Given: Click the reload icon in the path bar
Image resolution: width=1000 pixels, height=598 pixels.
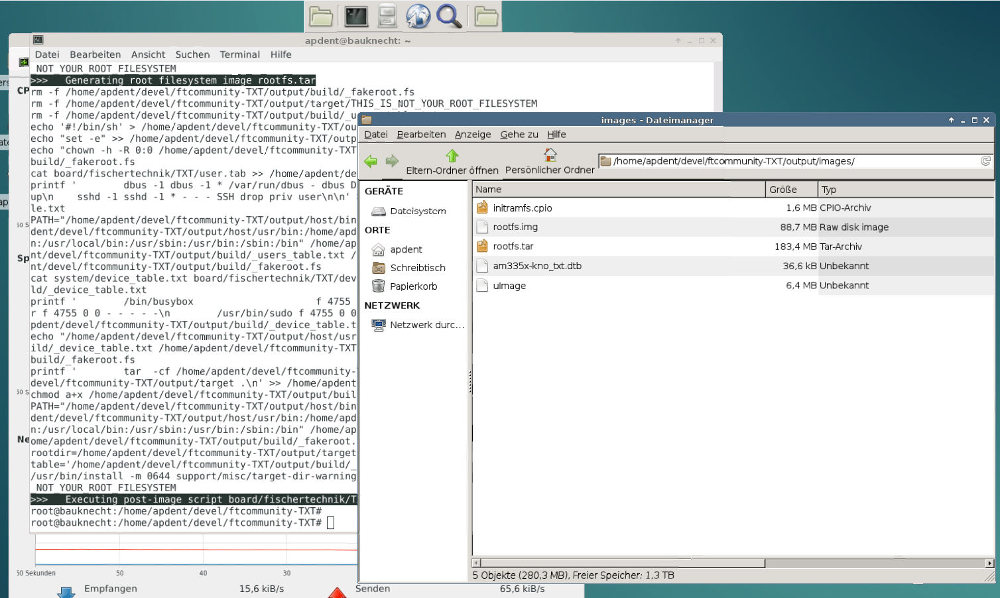Looking at the screenshot, I should tap(986, 161).
